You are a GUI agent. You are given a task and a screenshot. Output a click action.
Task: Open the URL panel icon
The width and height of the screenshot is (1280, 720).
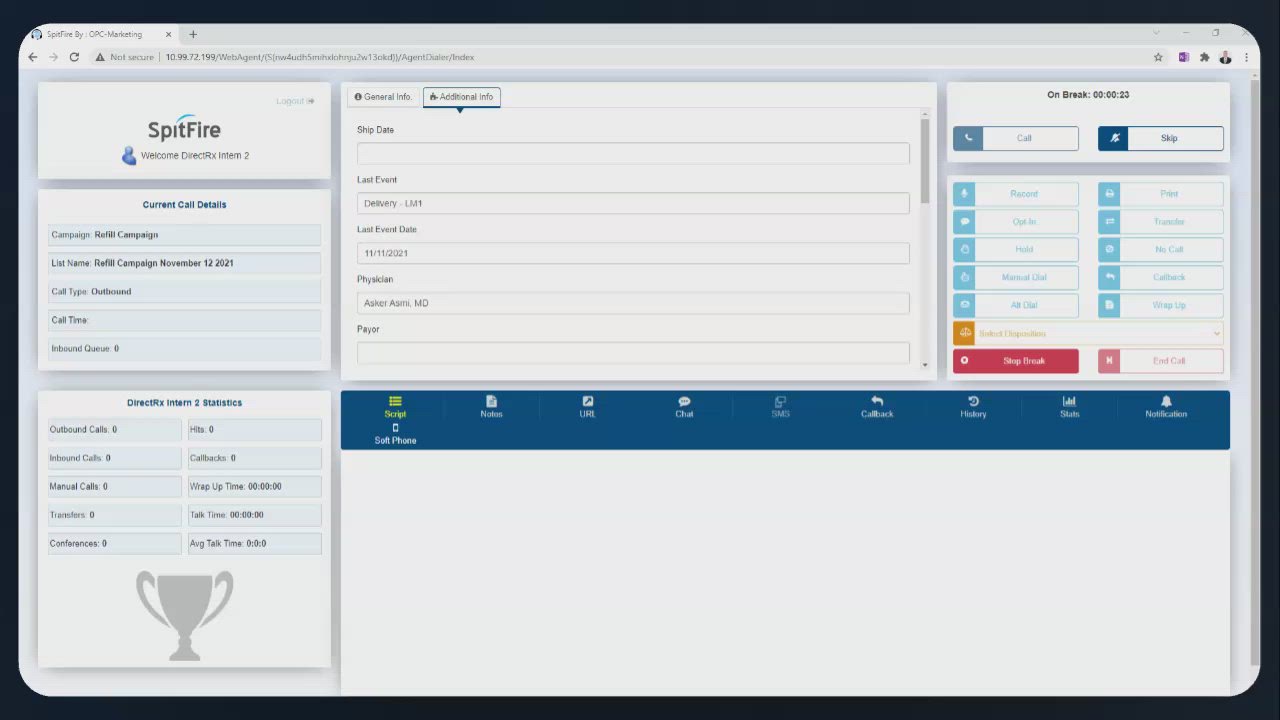point(588,401)
